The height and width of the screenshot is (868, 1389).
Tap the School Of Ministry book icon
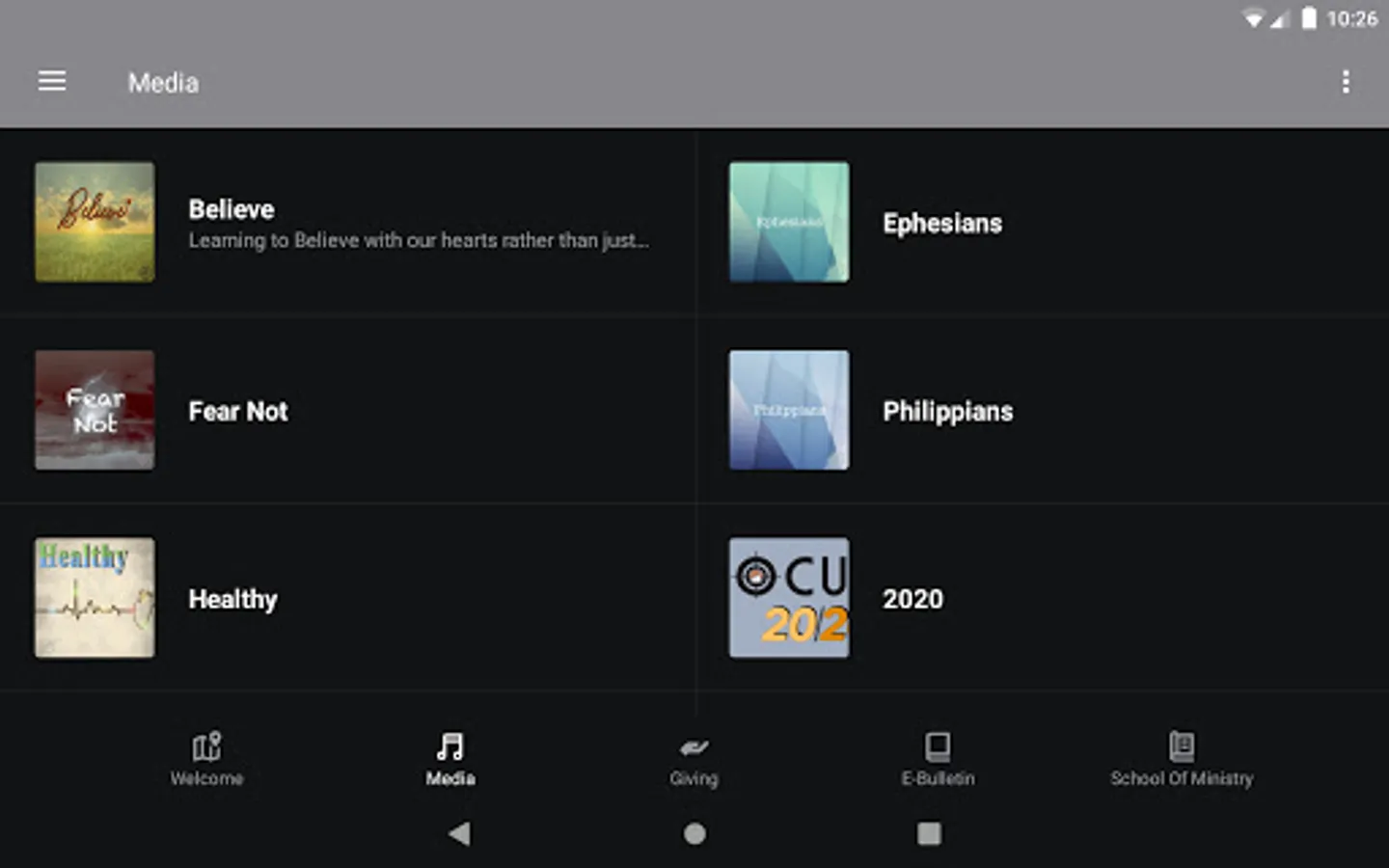(x=1181, y=745)
